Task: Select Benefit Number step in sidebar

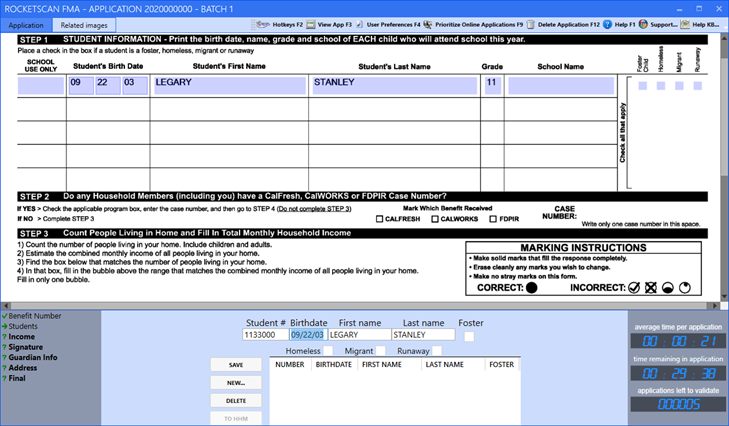Action: pyautogui.click(x=34, y=316)
